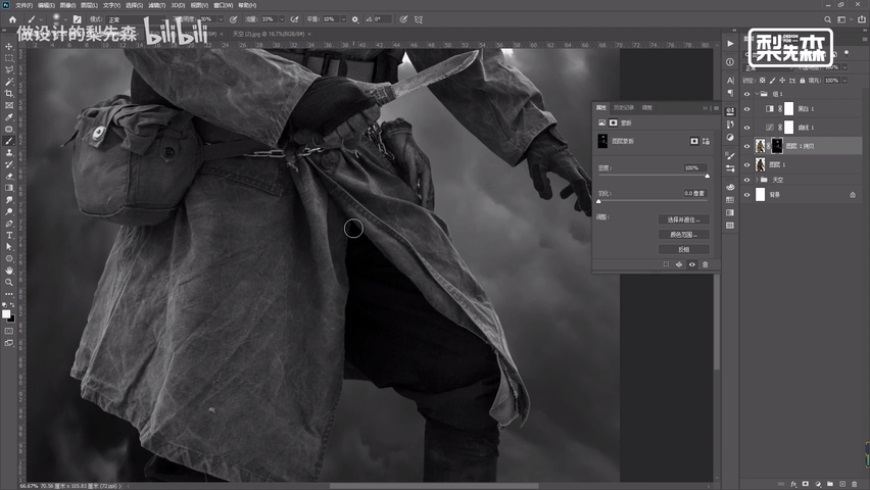870x490 pixels.
Task: Delete the mask using trash icon in Properties
Action: pos(705,265)
